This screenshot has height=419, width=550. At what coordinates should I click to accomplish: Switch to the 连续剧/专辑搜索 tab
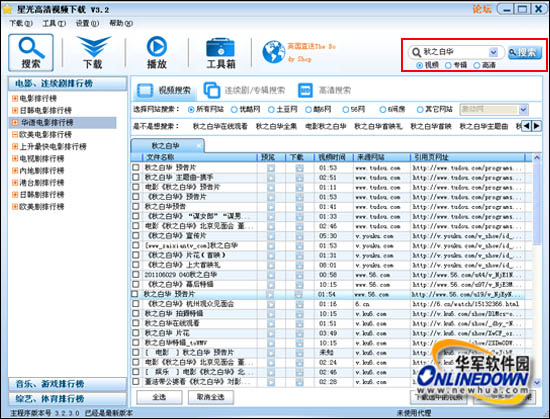245,90
